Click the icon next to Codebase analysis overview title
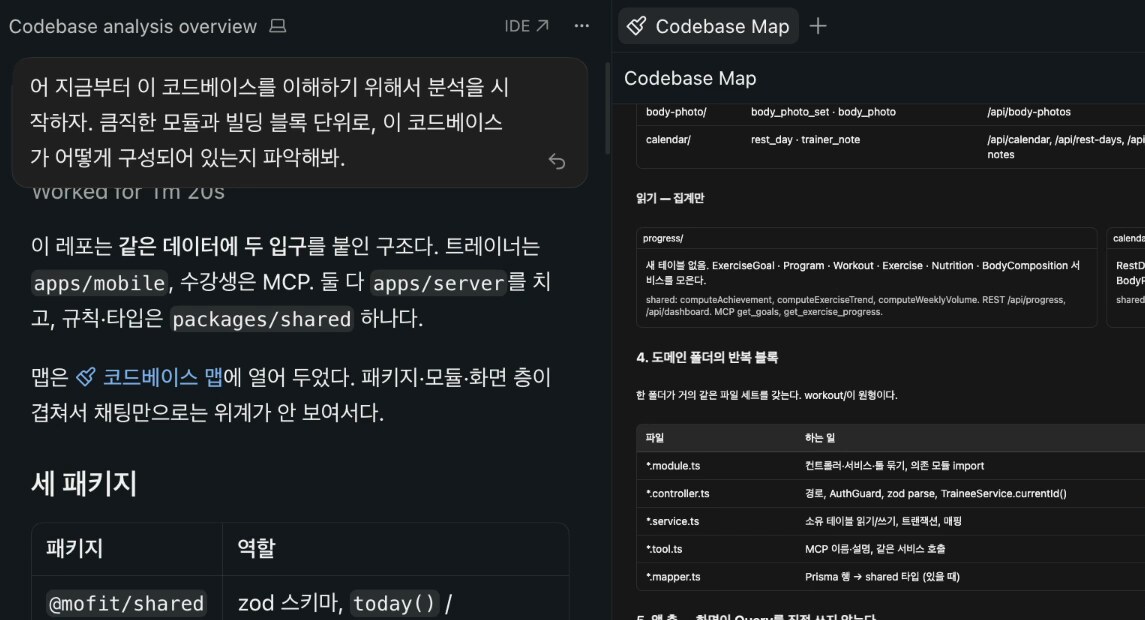The width and height of the screenshot is (1145, 620). [x=277, y=26]
